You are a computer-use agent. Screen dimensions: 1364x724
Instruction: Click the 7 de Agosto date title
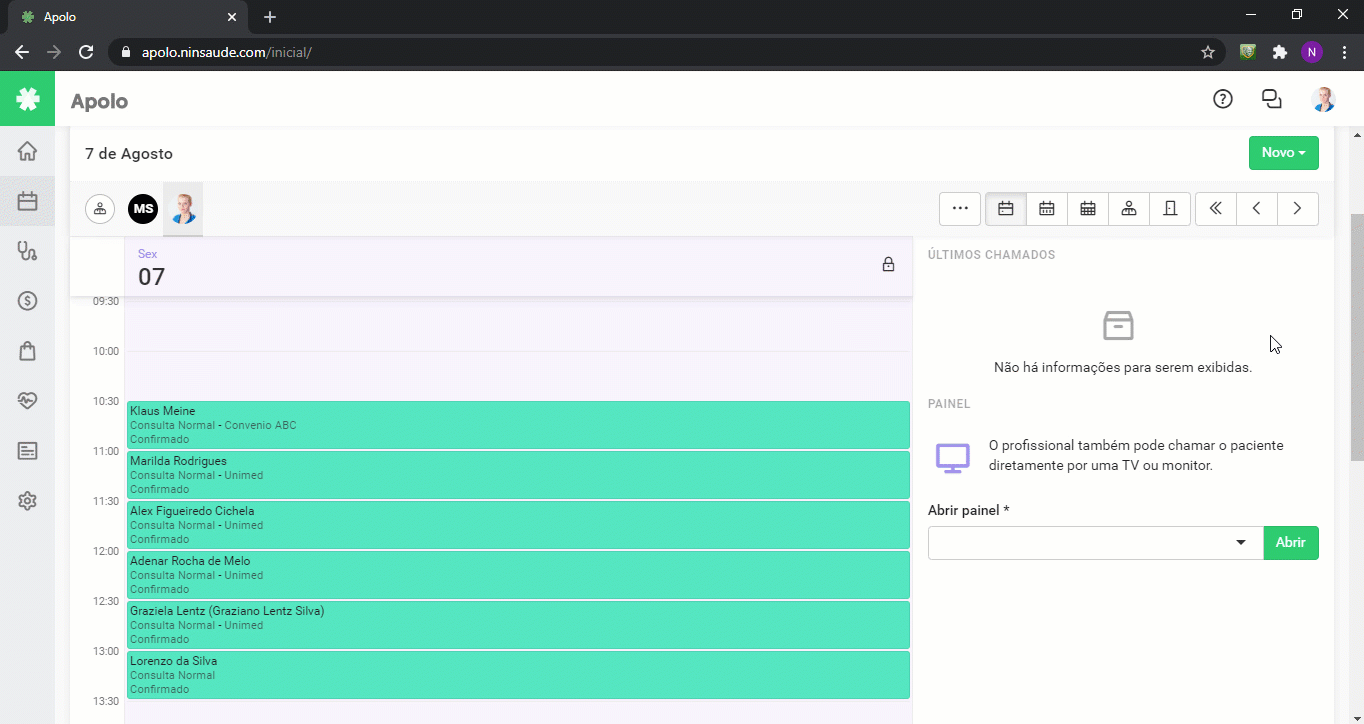(x=129, y=154)
